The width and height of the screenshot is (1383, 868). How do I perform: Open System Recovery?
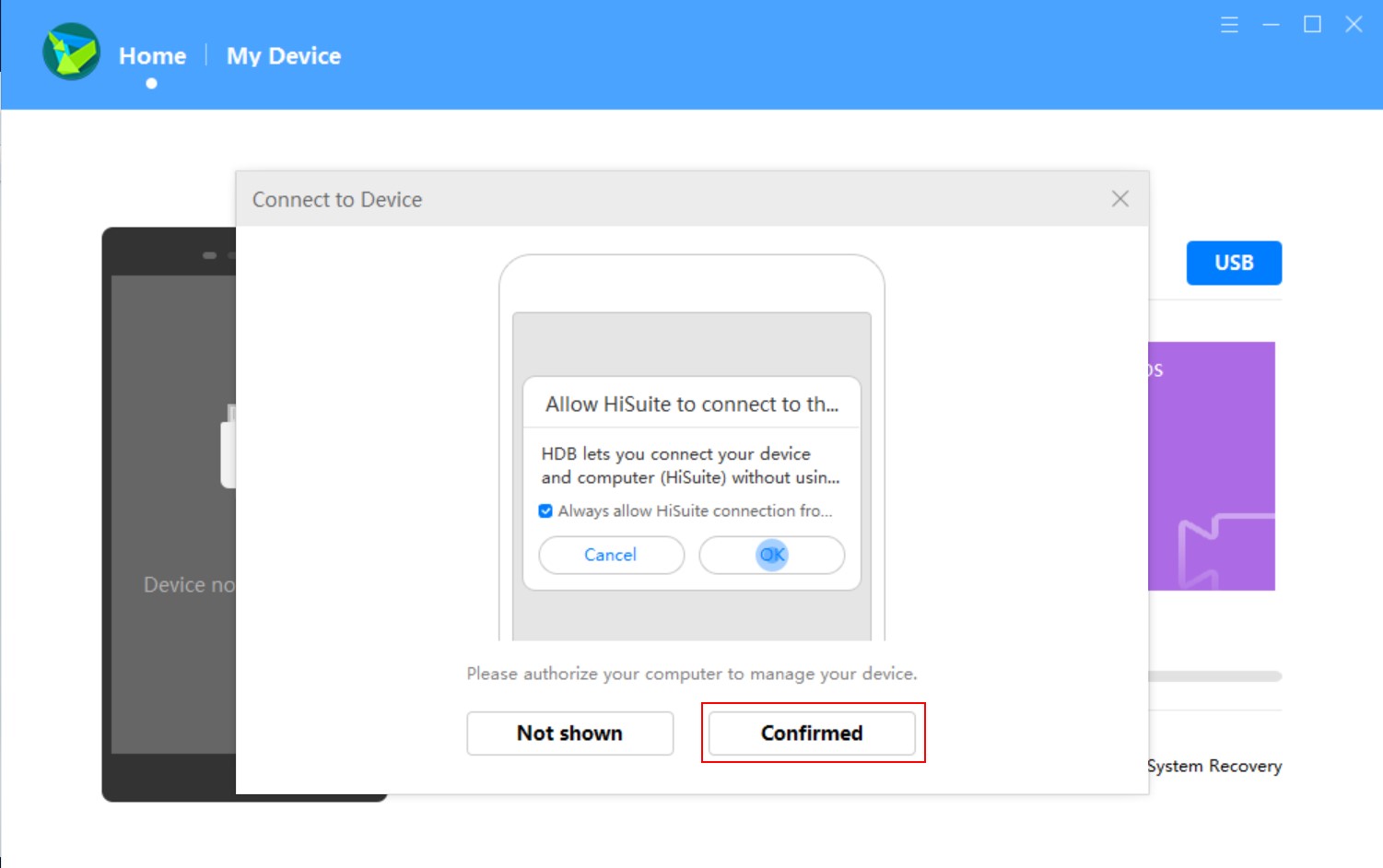tap(1214, 766)
